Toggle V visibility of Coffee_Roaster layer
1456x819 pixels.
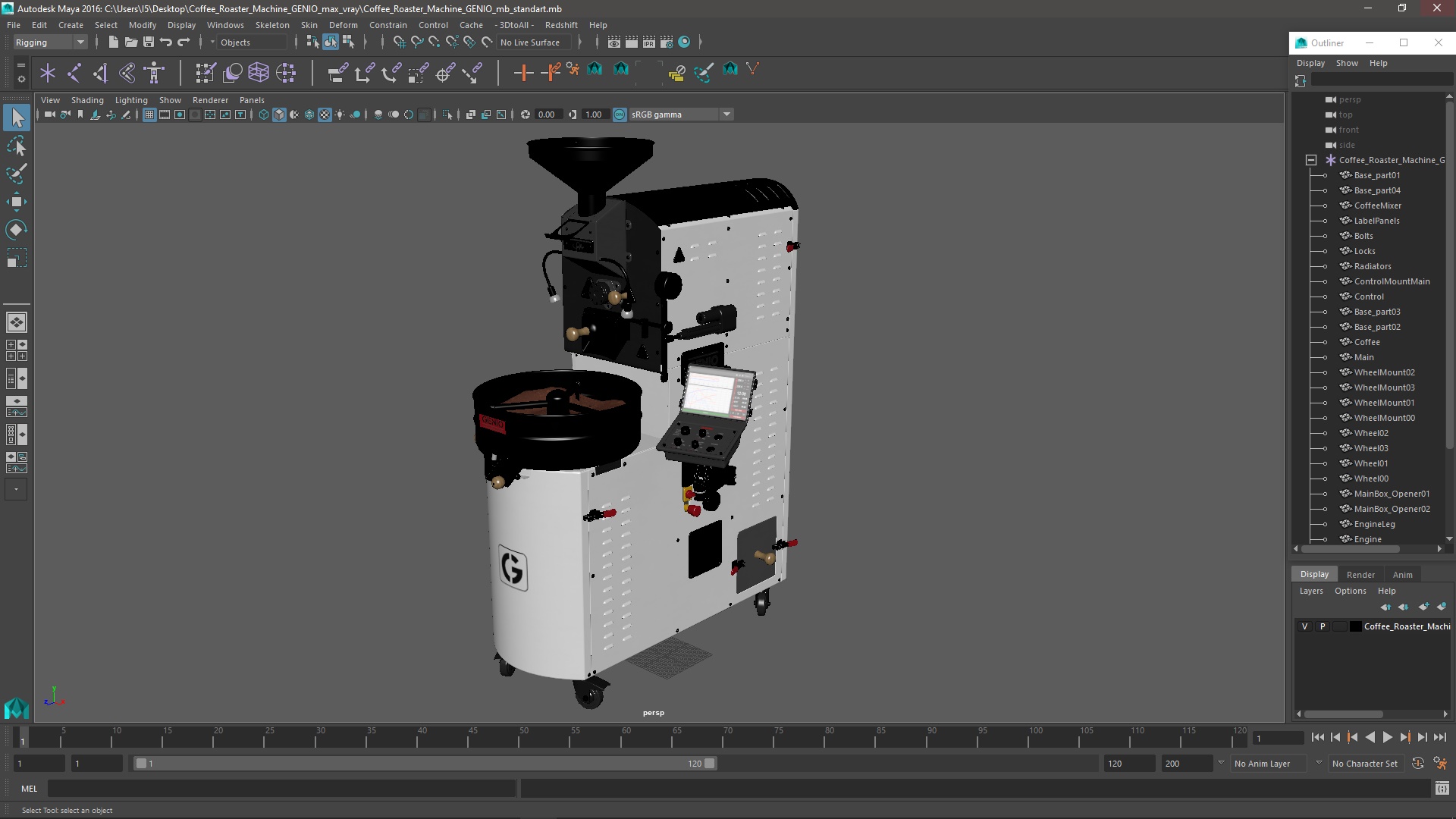pyautogui.click(x=1304, y=626)
